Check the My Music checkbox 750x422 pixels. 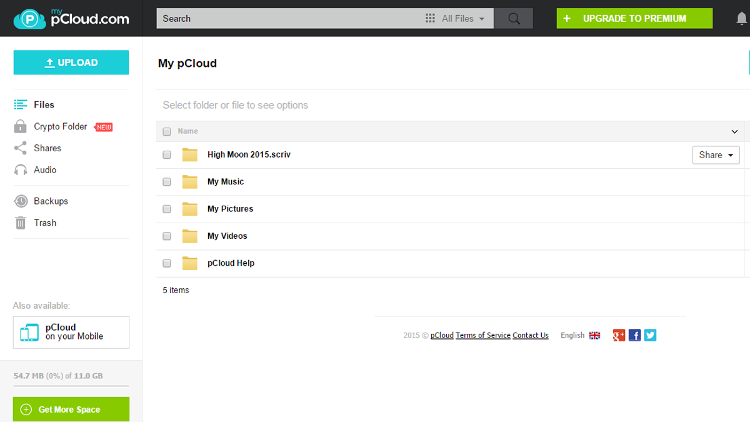click(166, 182)
